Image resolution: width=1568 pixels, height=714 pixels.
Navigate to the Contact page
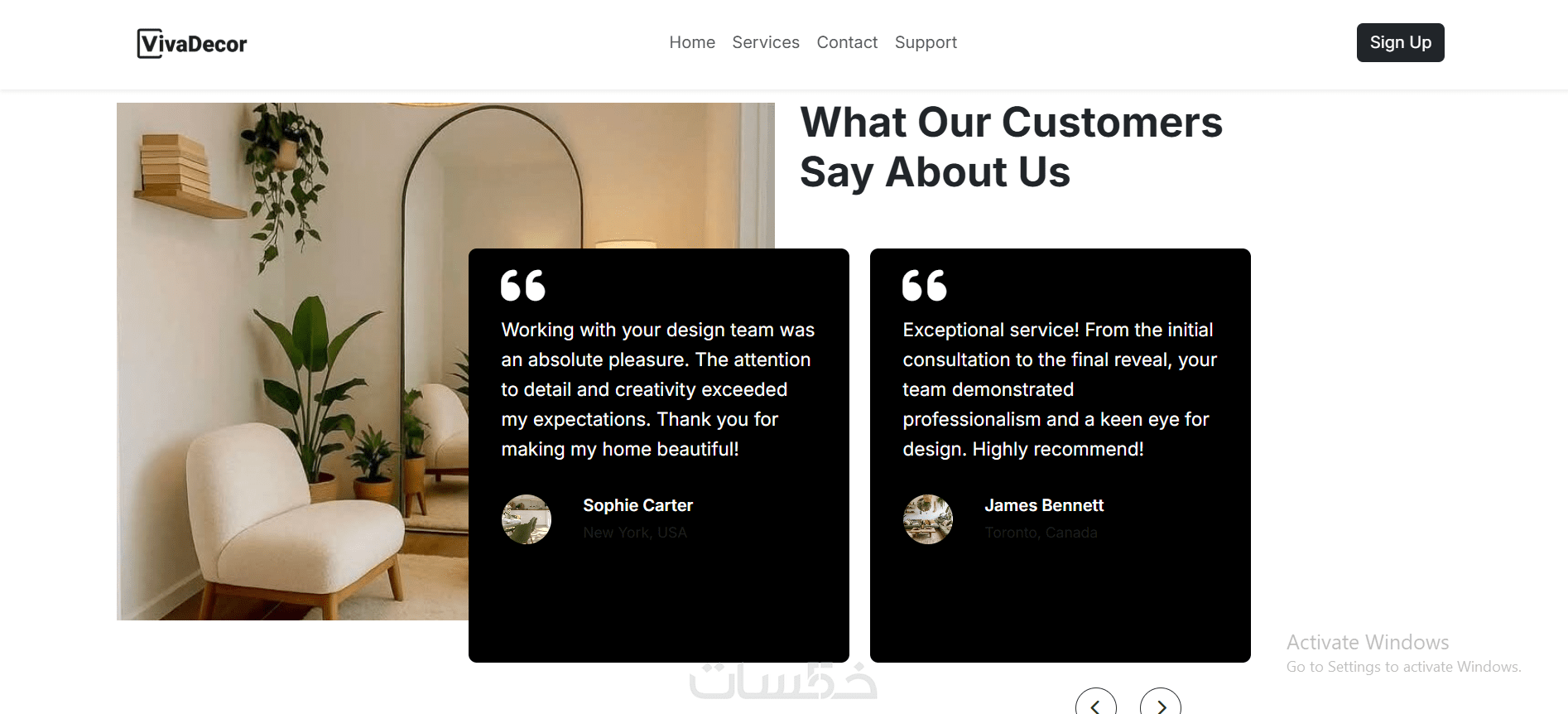(x=847, y=42)
